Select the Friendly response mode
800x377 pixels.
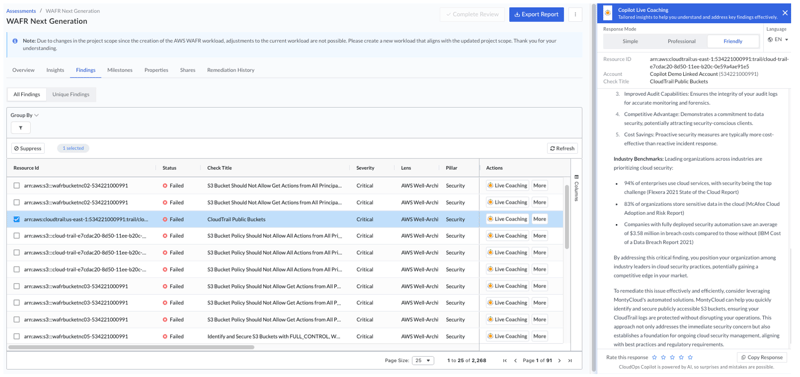(x=733, y=41)
